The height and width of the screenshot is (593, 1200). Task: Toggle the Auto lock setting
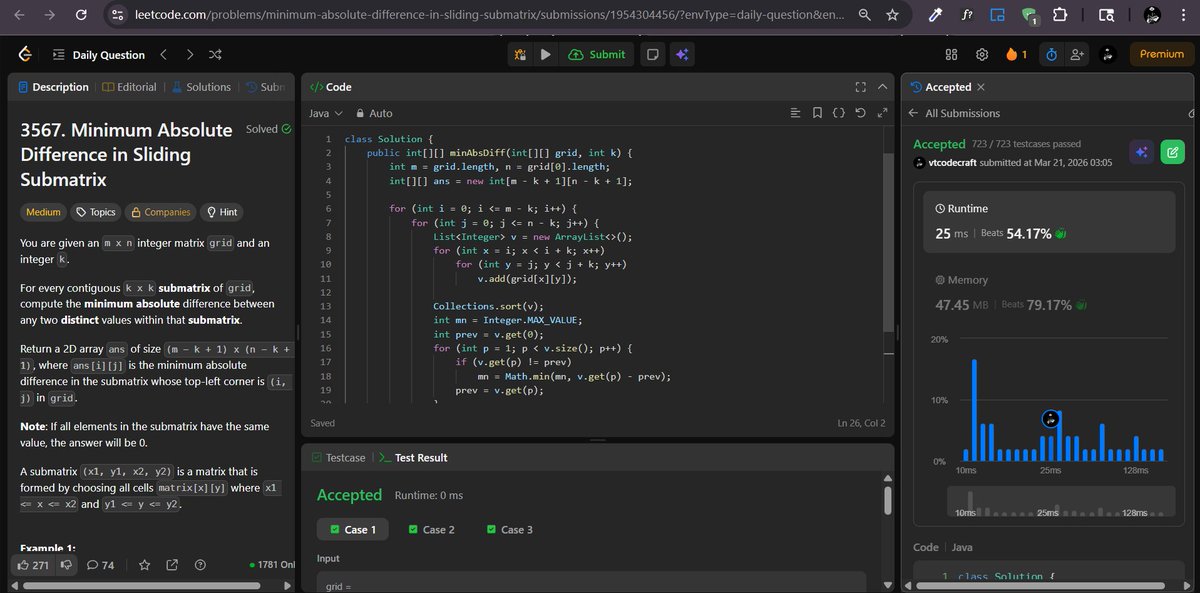(x=374, y=113)
